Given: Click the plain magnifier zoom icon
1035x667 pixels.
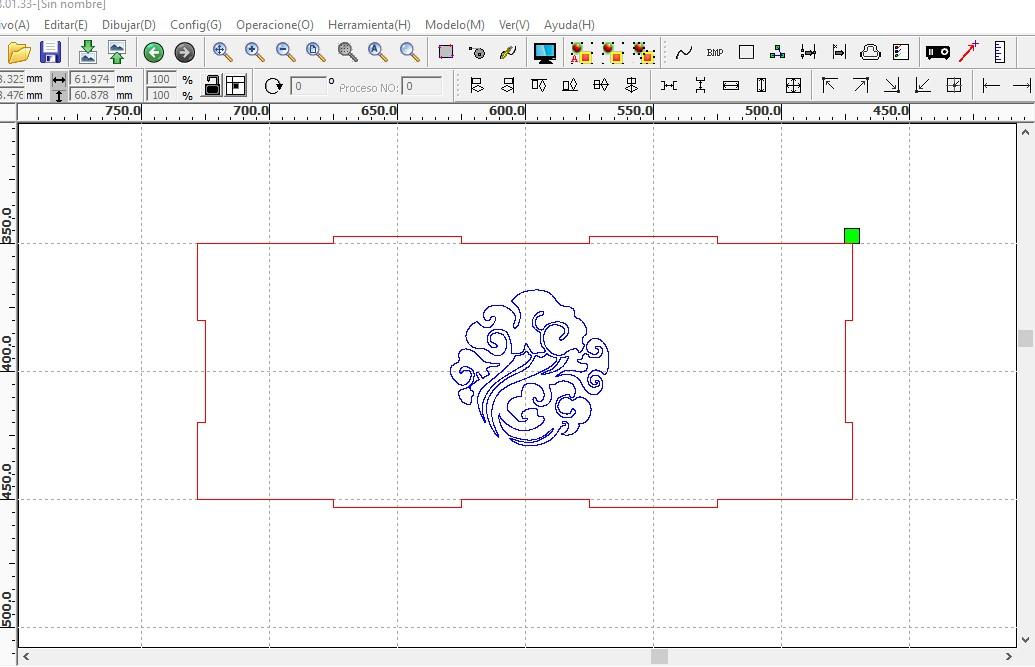Looking at the screenshot, I should click(409, 52).
